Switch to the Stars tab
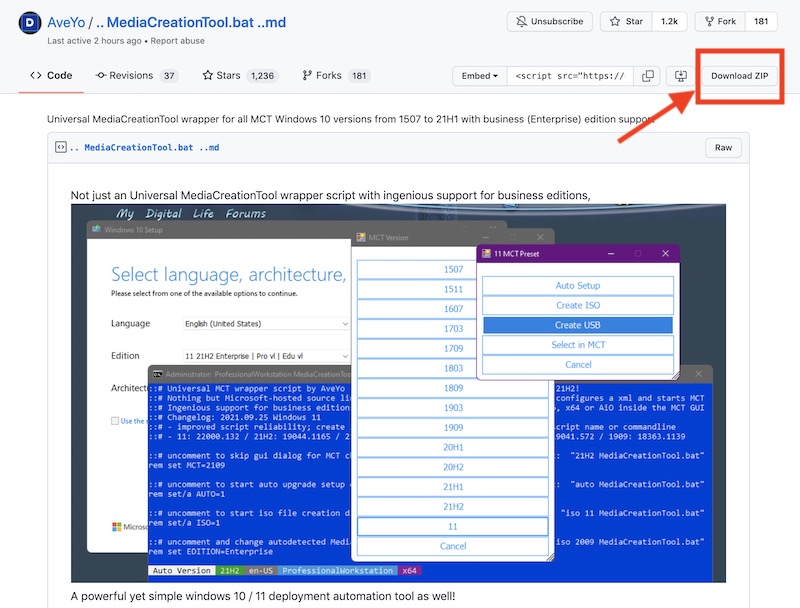This screenshot has height=608, width=800. [240, 75]
